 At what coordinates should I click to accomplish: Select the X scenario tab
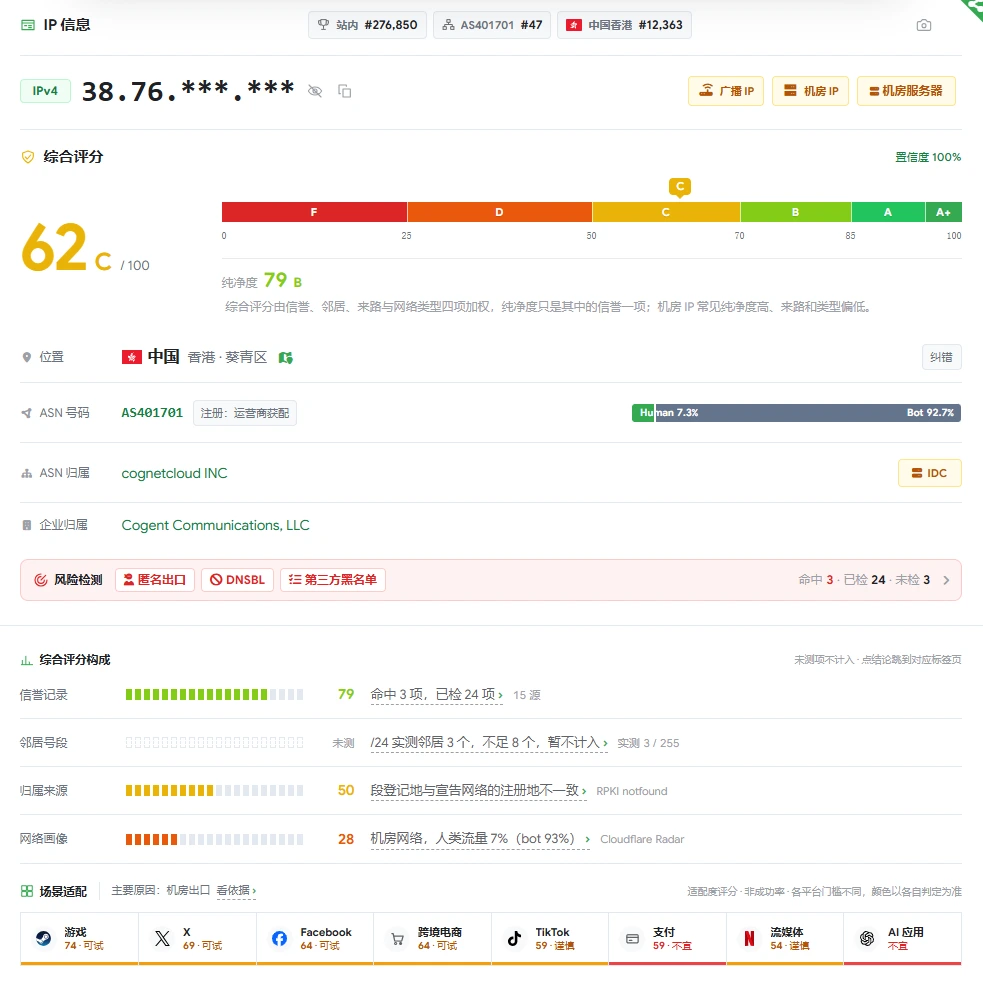coord(197,939)
